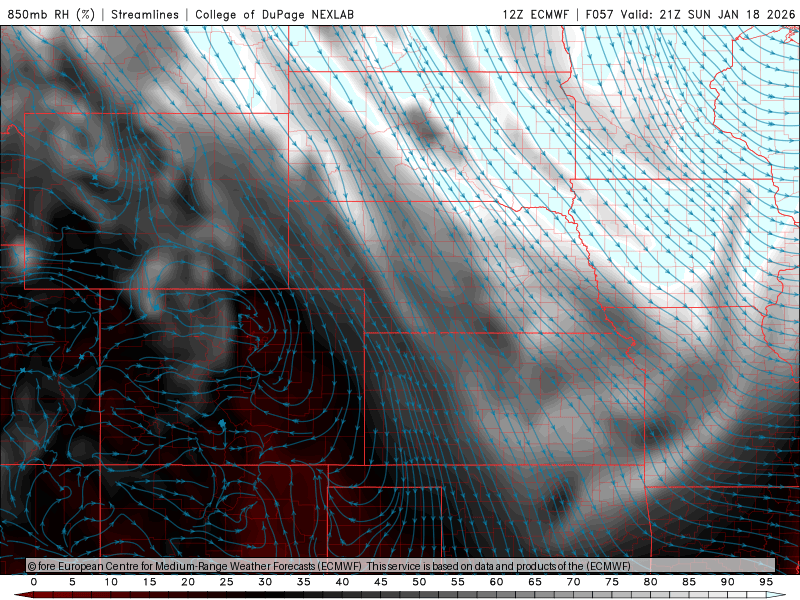The image size is (800, 600).
Task: Select the "65" value on the color scale
Action: click(x=535, y=582)
